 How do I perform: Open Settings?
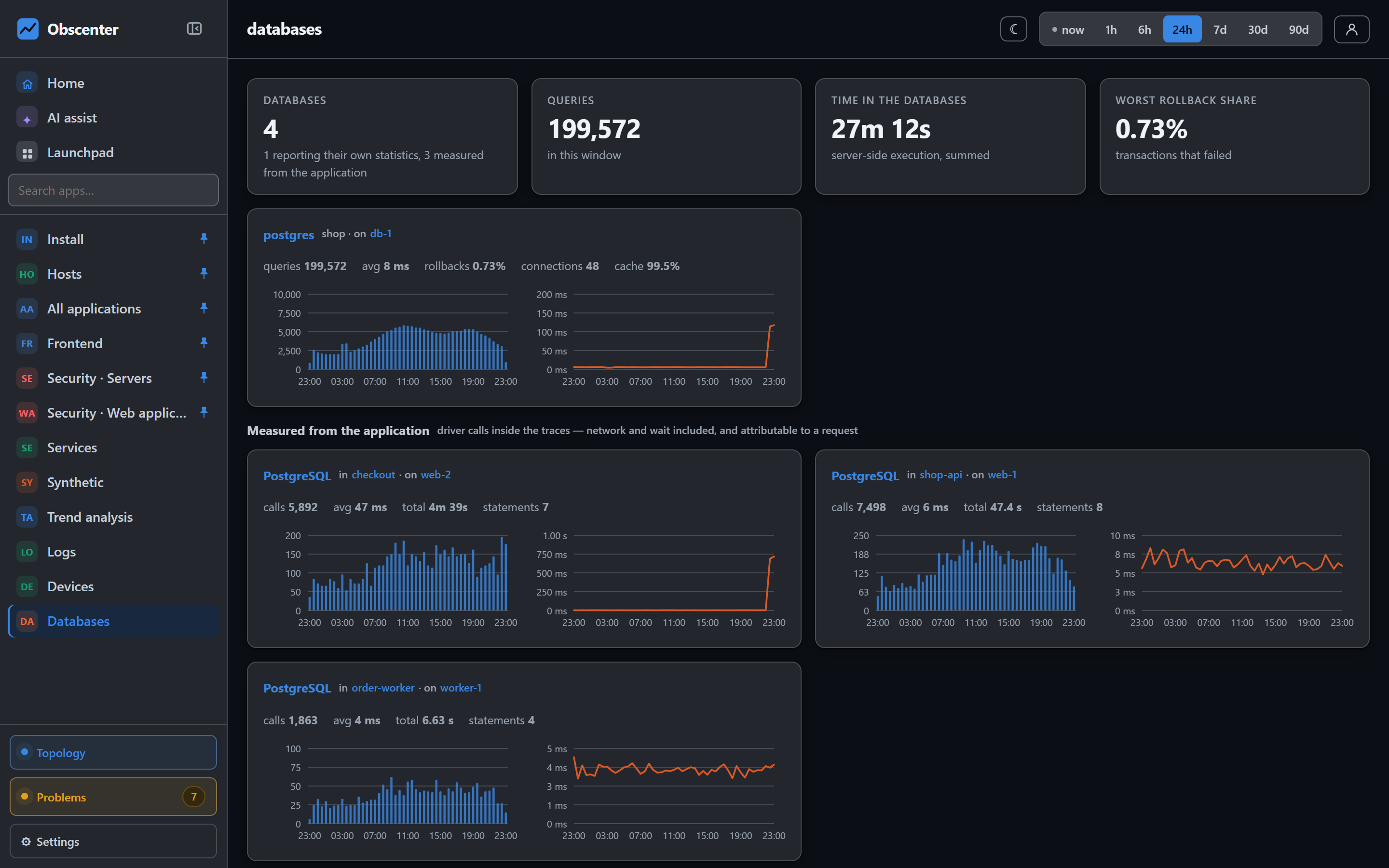113,841
